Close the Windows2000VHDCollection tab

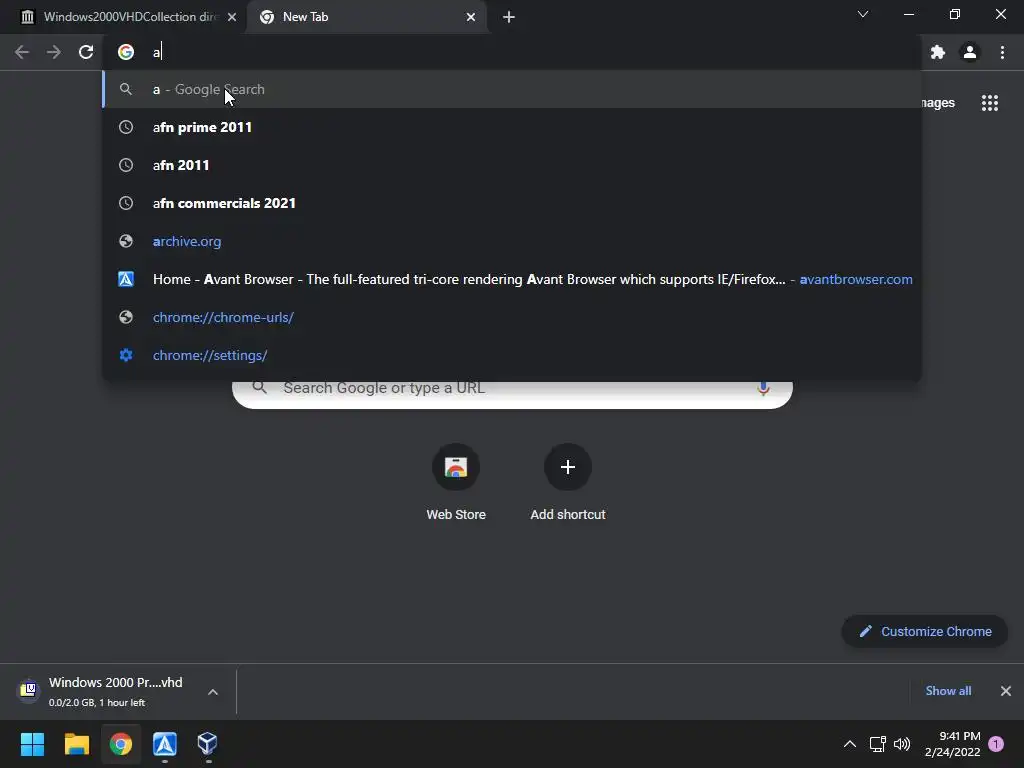pos(232,17)
